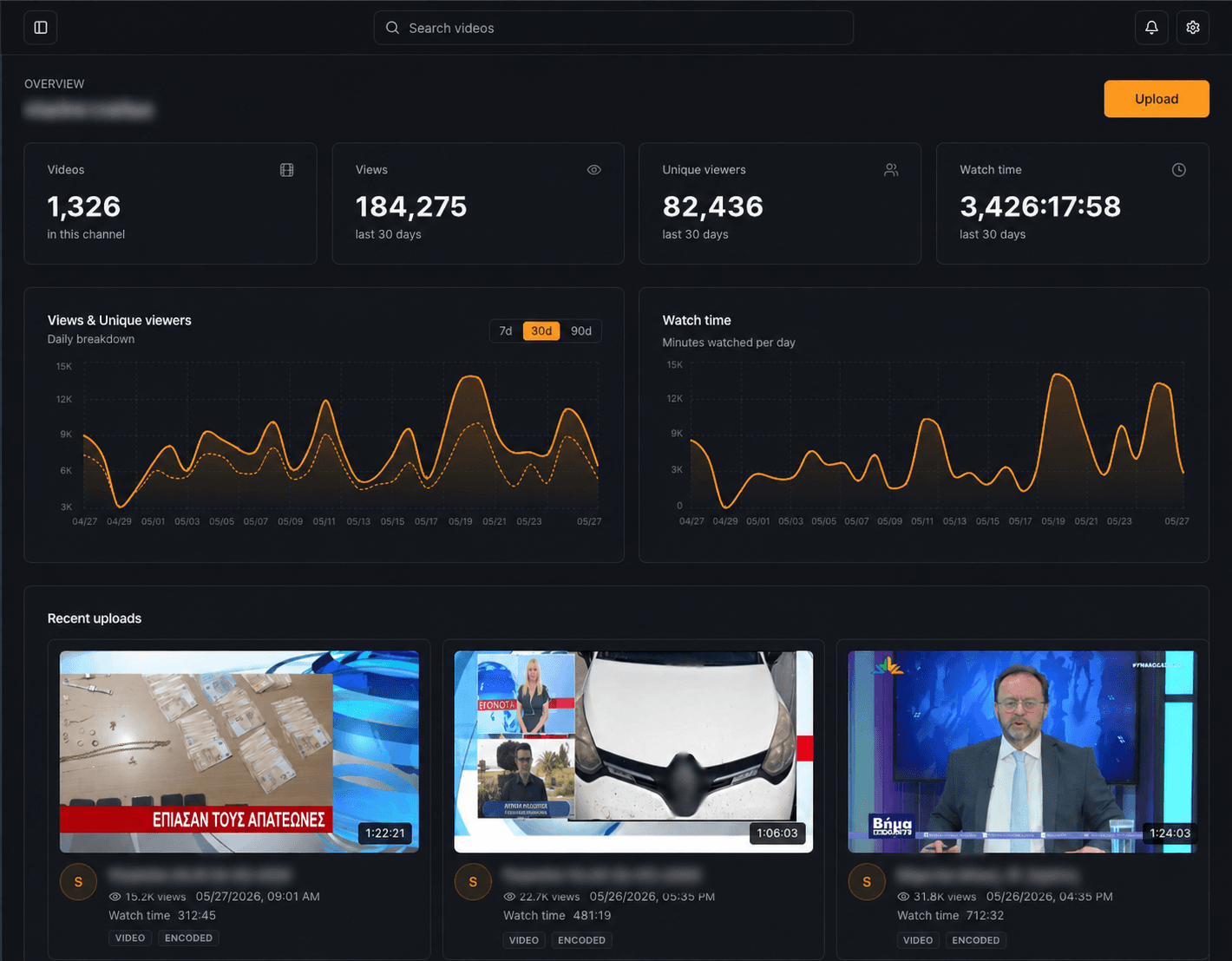The height and width of the screenshot is (961, 1232).
Task: Open the 1:22:21 video thumbnail
Action: [239, 752]
